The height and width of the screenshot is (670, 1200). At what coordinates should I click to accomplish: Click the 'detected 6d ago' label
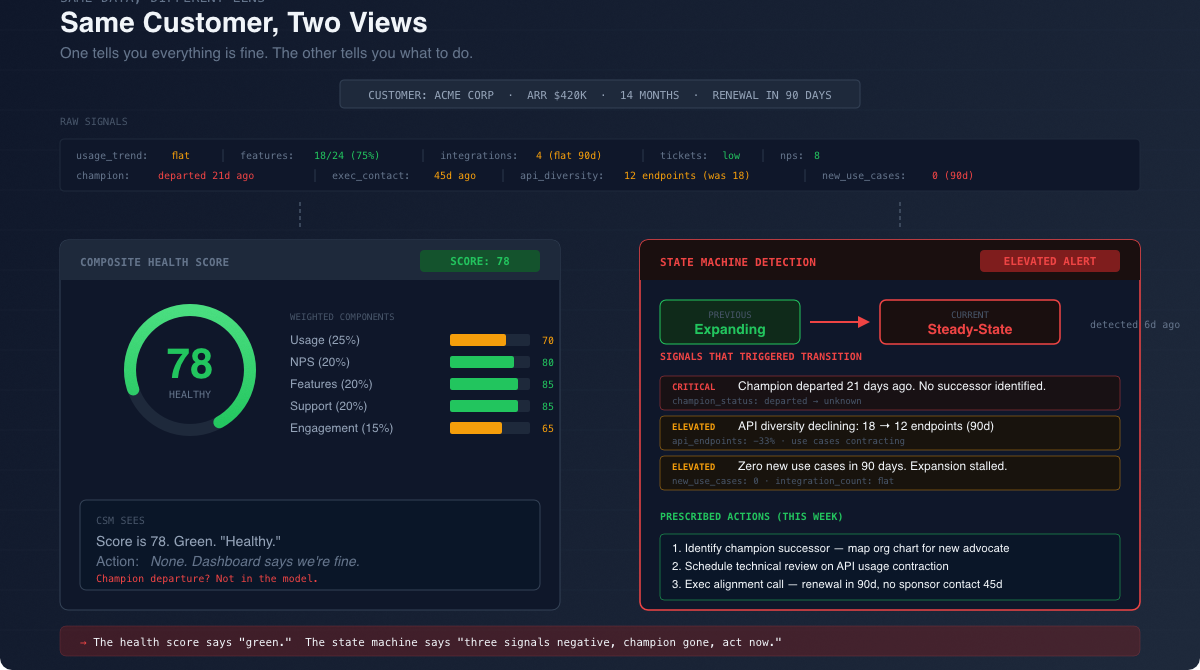[1135, 324]
